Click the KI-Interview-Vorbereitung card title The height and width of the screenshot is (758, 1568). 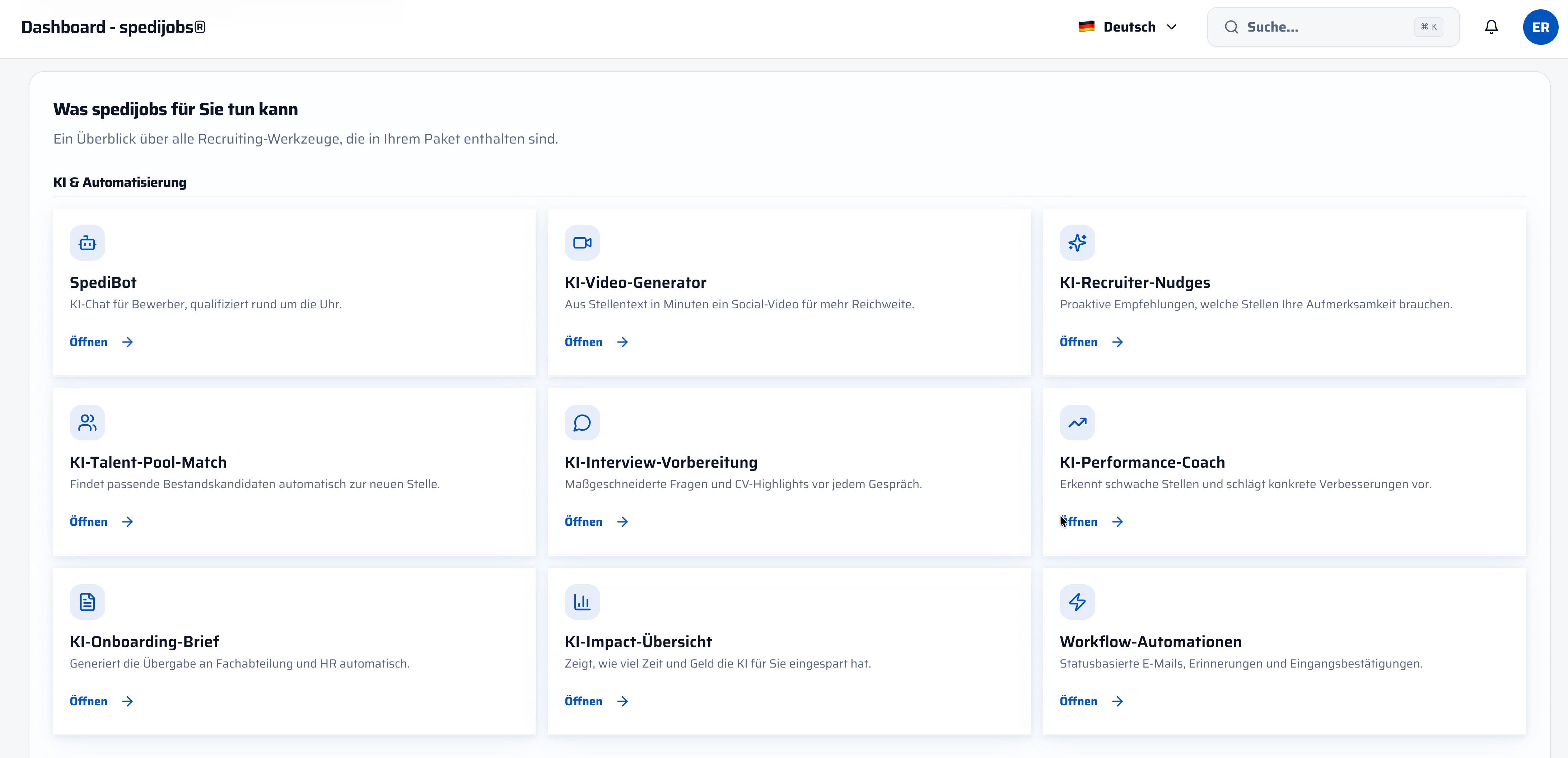tap(661, 462)
